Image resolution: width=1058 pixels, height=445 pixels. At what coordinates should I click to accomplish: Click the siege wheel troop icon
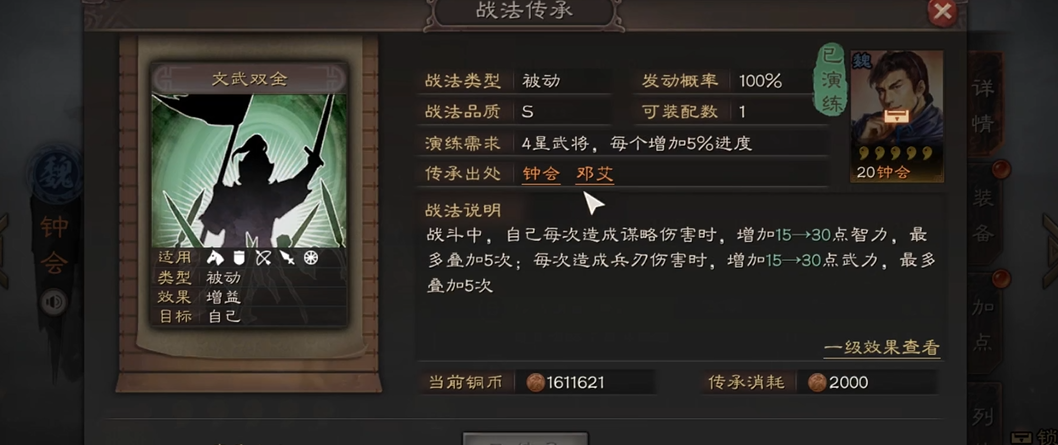click(310, 257)
